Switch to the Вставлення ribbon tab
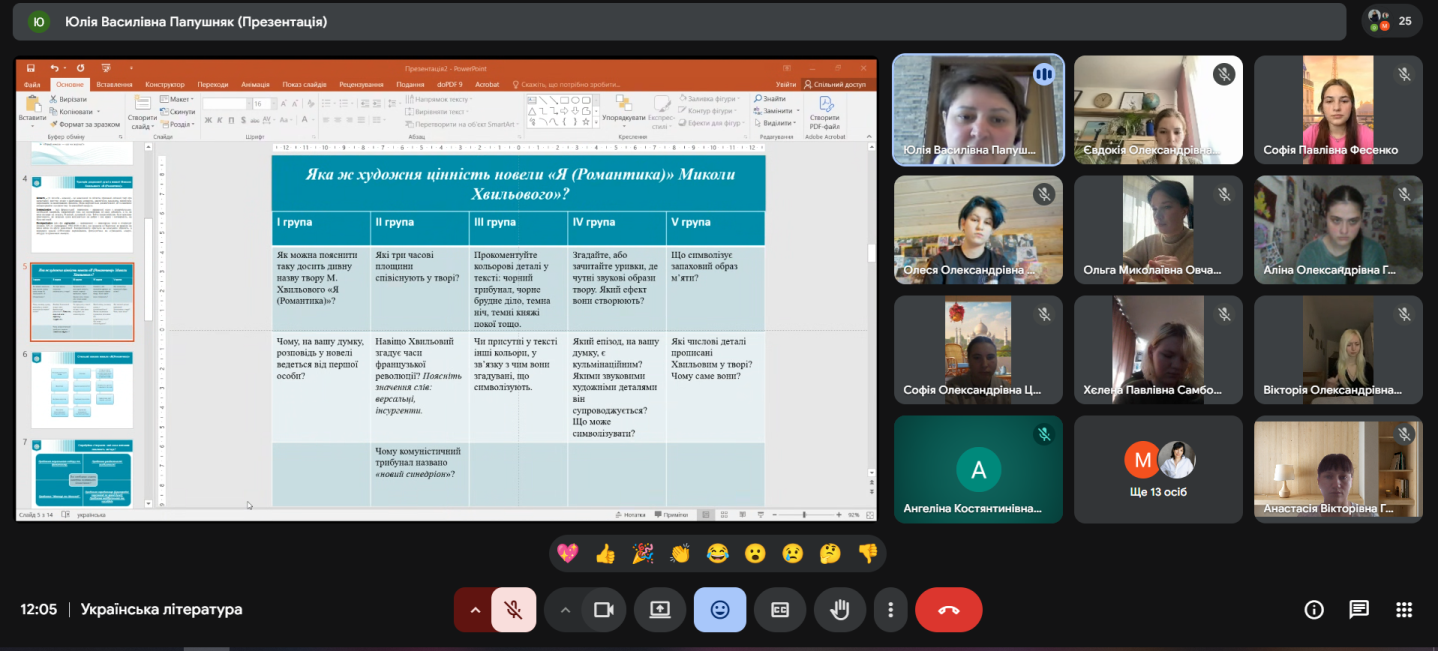This screenshot has height=651, width=1438. pyautogui.click(x=114, y=85)
